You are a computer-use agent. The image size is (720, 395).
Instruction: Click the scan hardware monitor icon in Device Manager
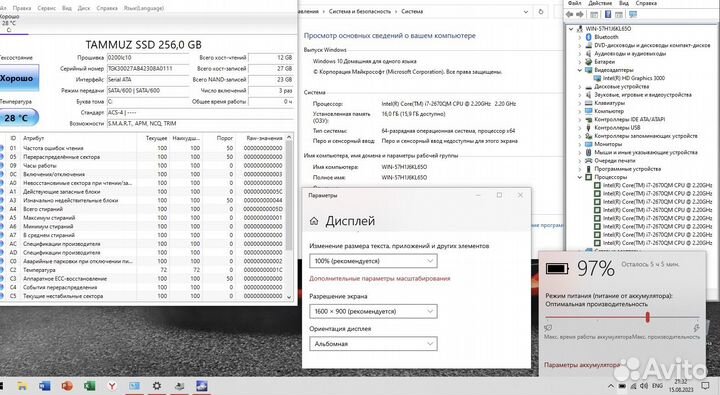point(633,14)
